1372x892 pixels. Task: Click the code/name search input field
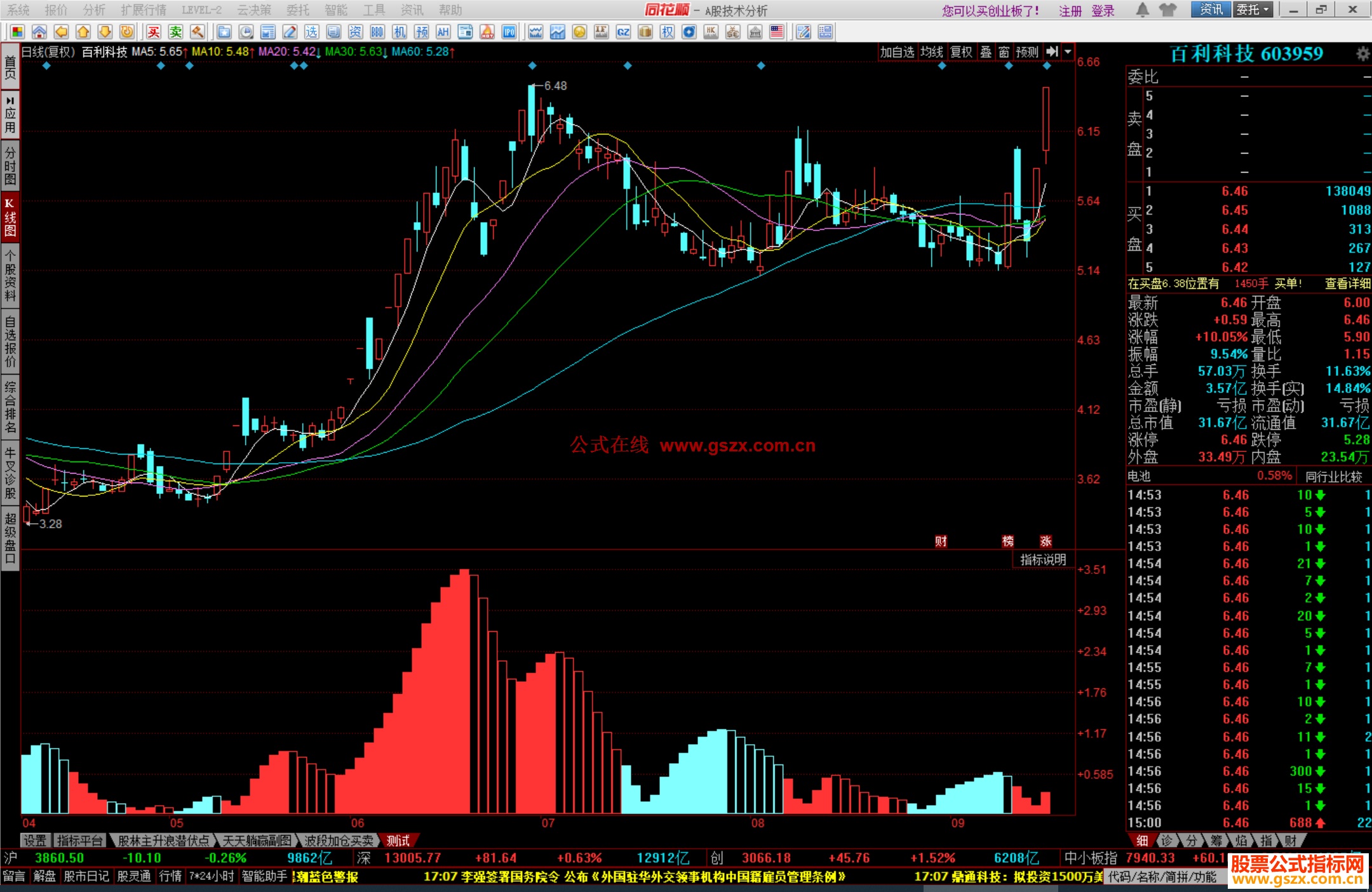[x=1165, y=877]
